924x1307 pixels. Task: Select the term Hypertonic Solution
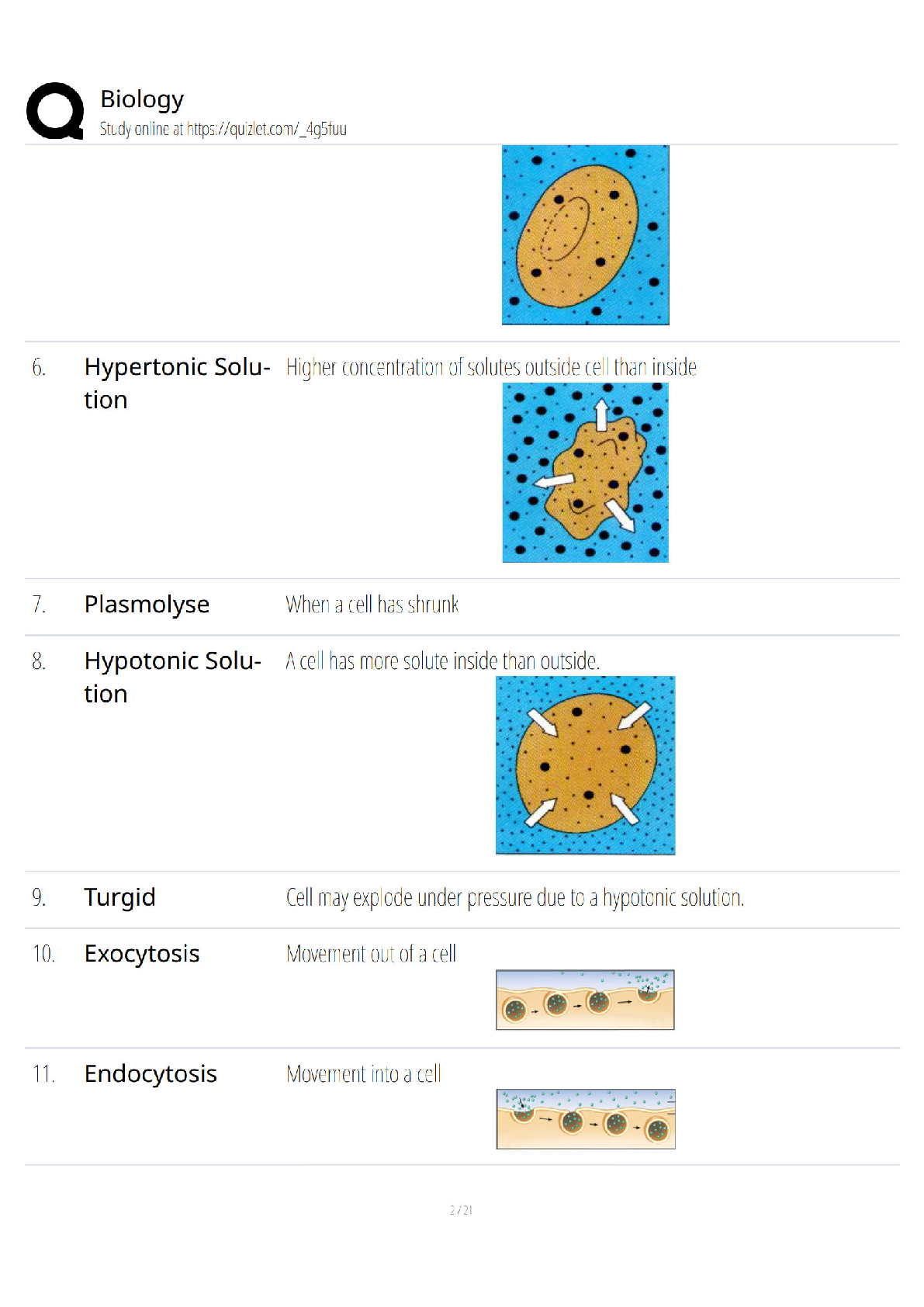(178, 383)
